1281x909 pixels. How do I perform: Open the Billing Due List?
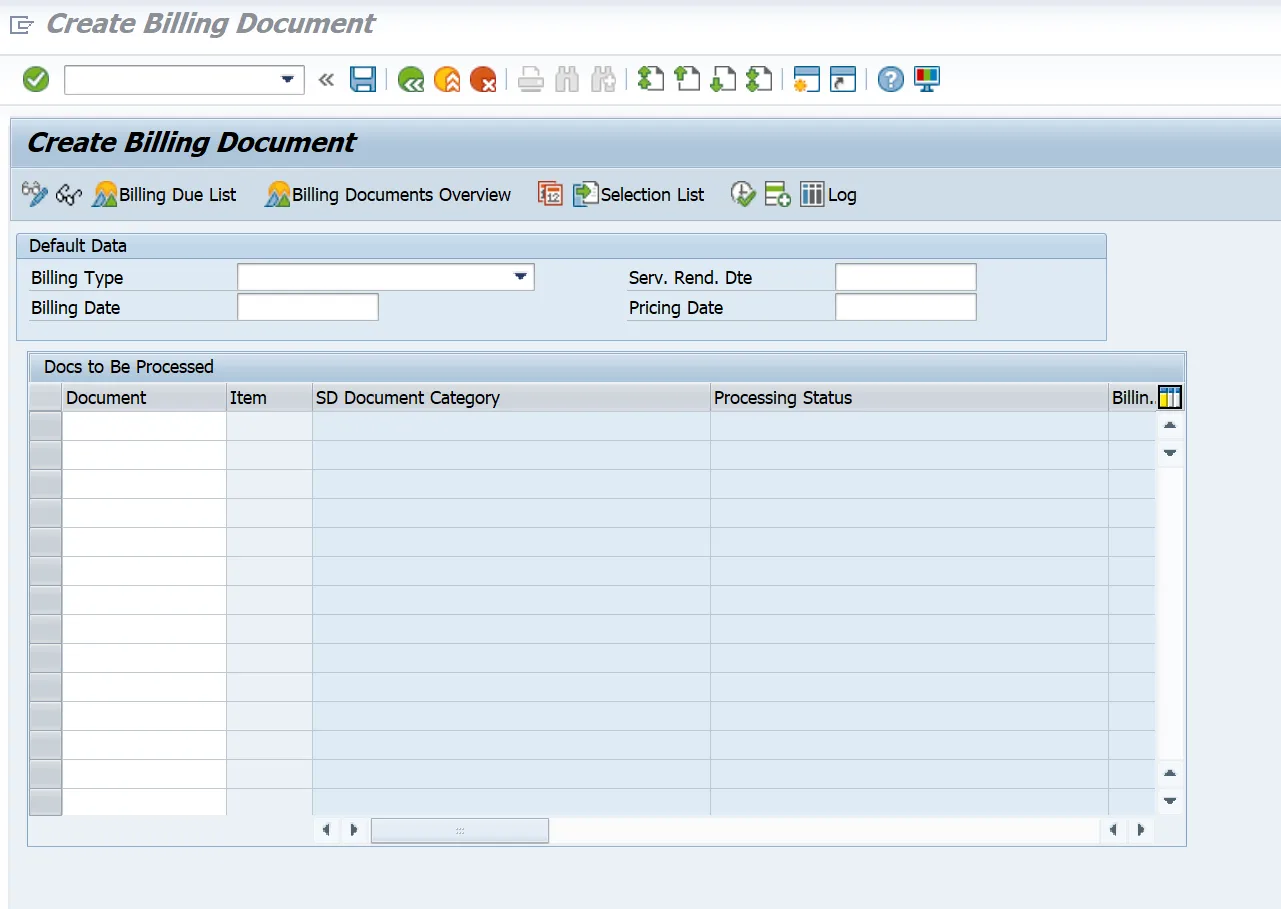point(165,195)
